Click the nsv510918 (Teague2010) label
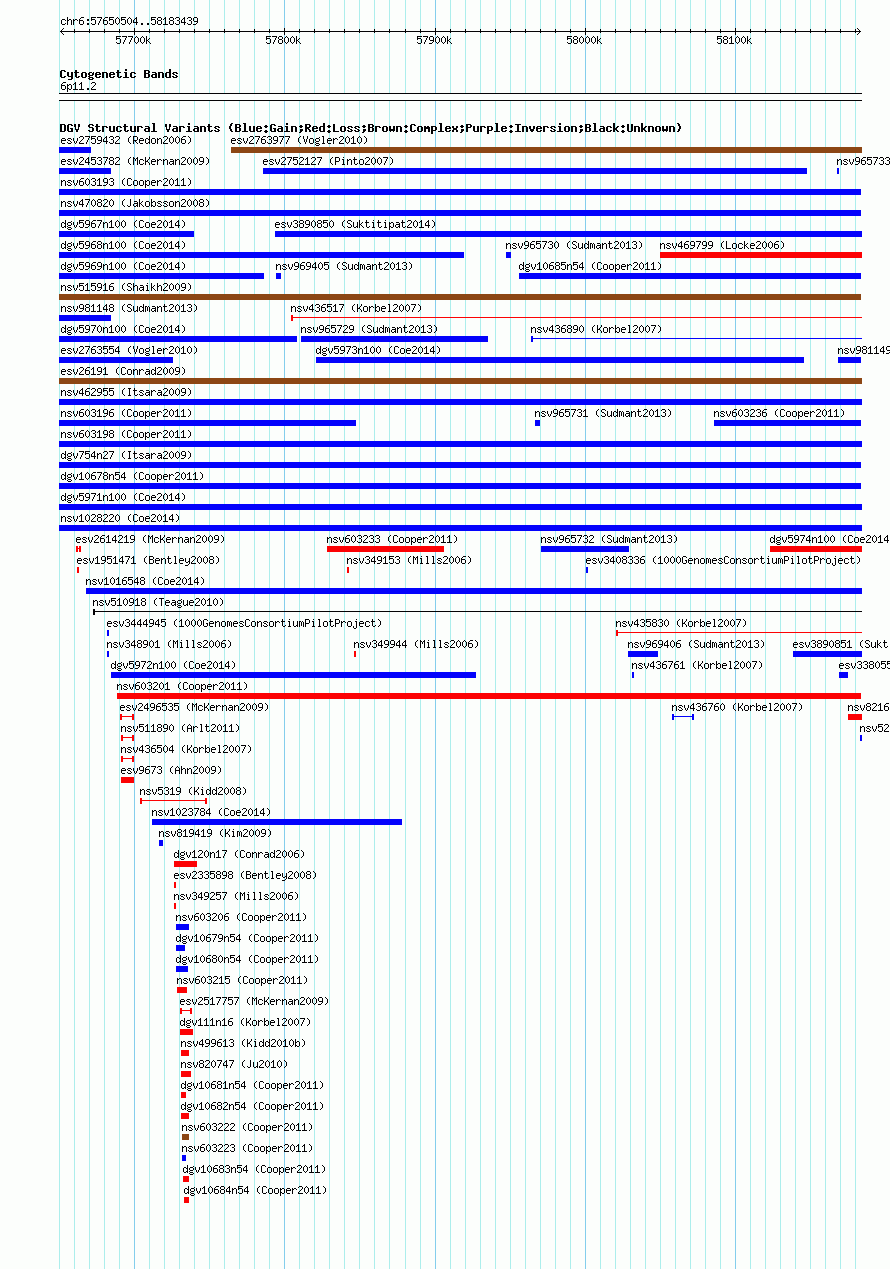Image resolution: width=890 pixels, height=1269 pixels. pyautogui.click(x=158, y=602)
